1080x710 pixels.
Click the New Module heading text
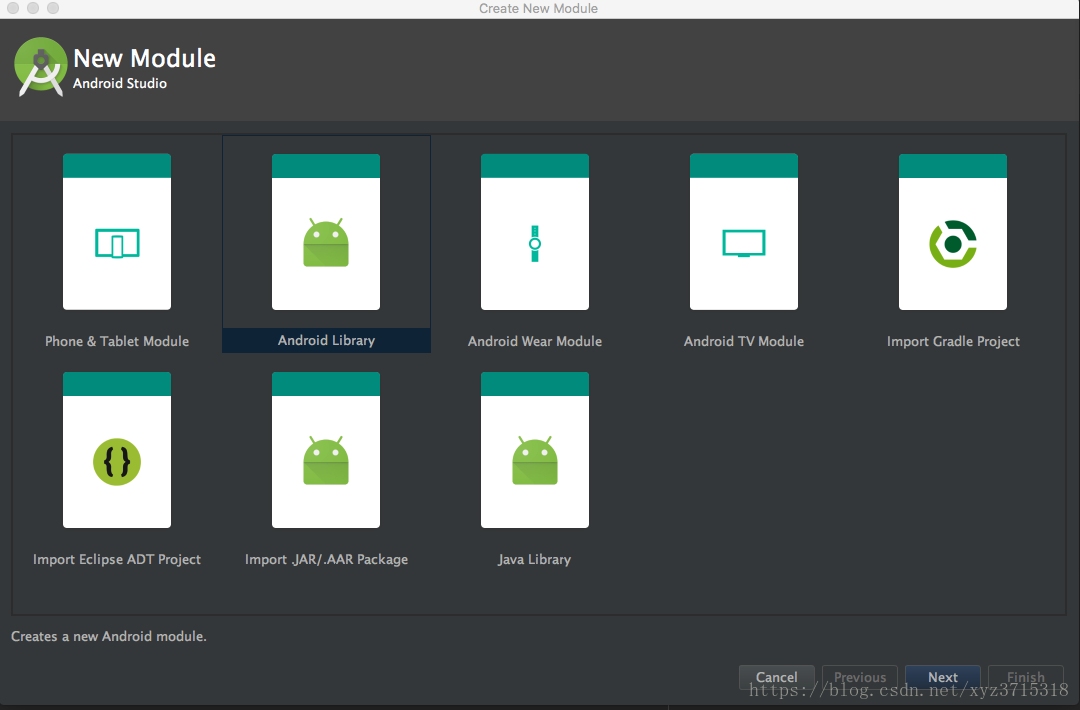pyautogui.click(x=145, y=59)
